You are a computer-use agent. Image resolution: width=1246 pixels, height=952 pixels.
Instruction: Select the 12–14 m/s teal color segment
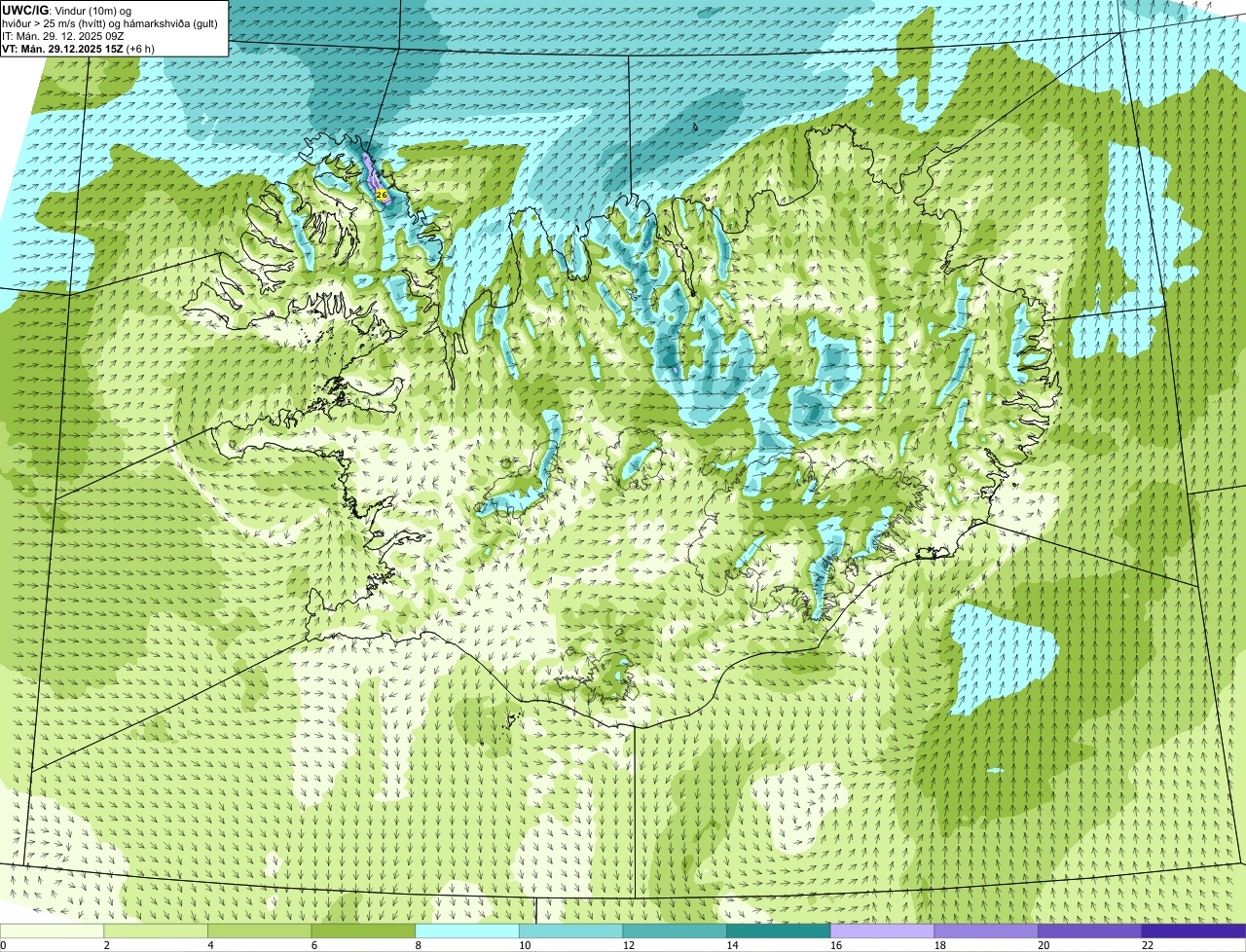pos(675,931)
